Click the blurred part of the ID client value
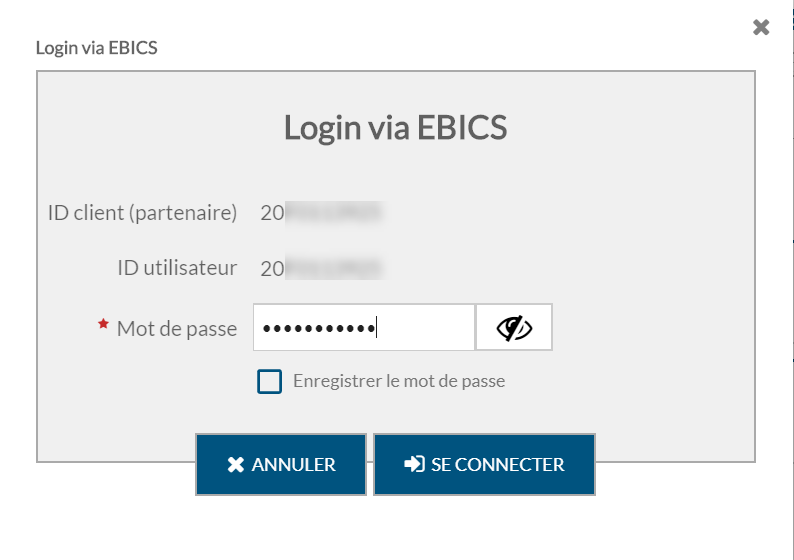The width and height of the screenshot is (794, 560). [334, 213]
